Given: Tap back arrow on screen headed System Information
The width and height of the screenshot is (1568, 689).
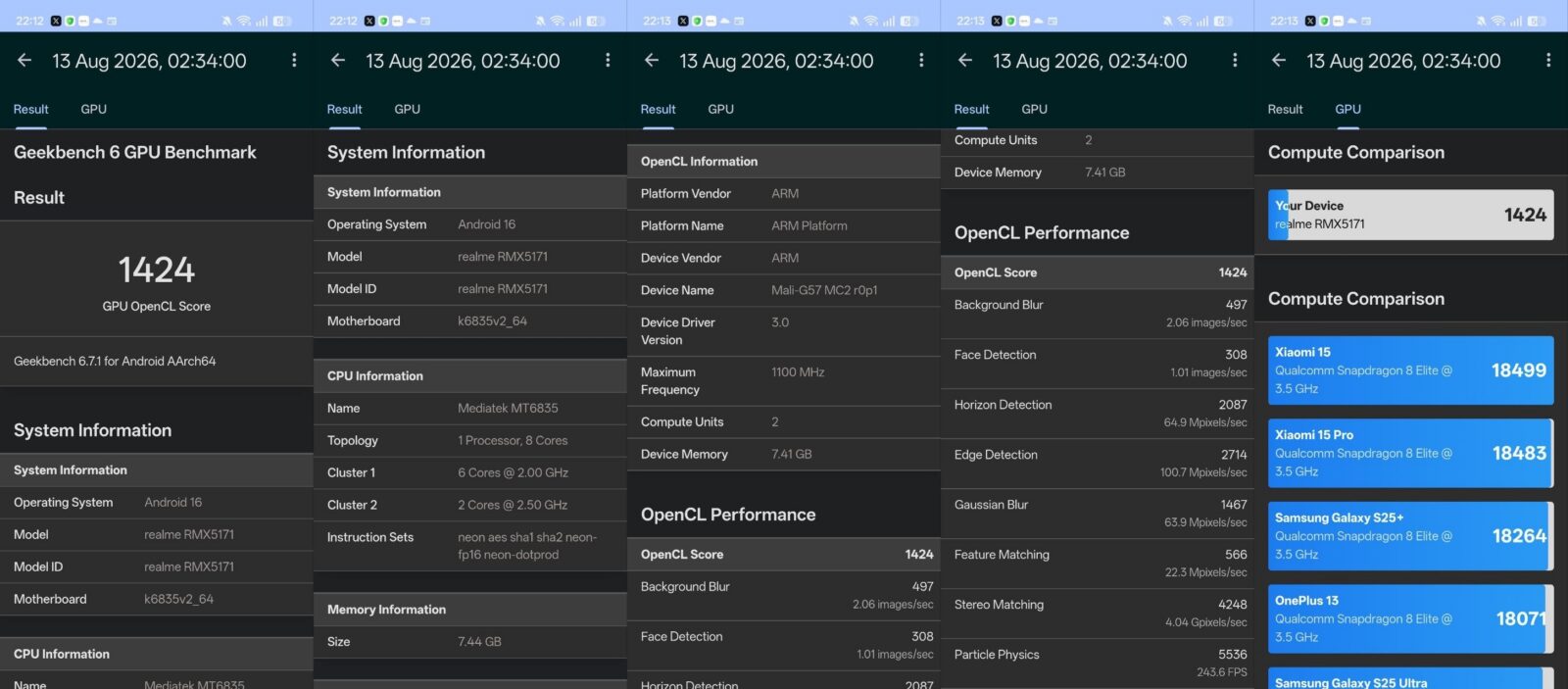Looking at the screenshot, I should click(x=338, y=61).
